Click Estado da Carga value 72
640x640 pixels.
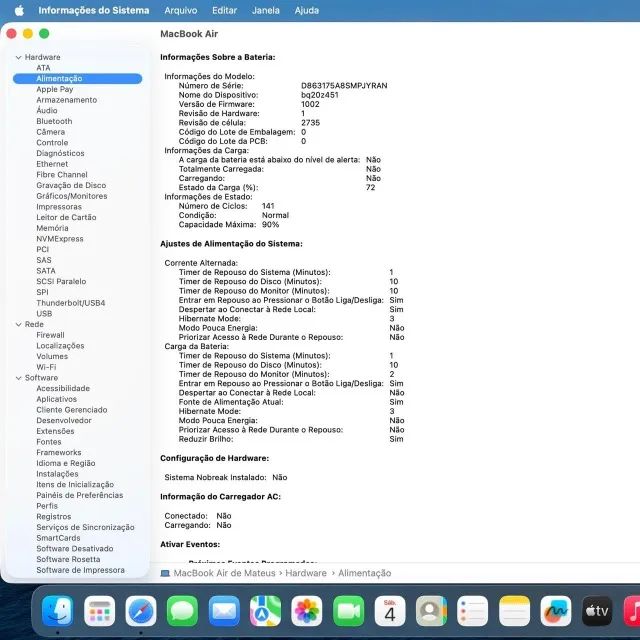coord(370,187)
